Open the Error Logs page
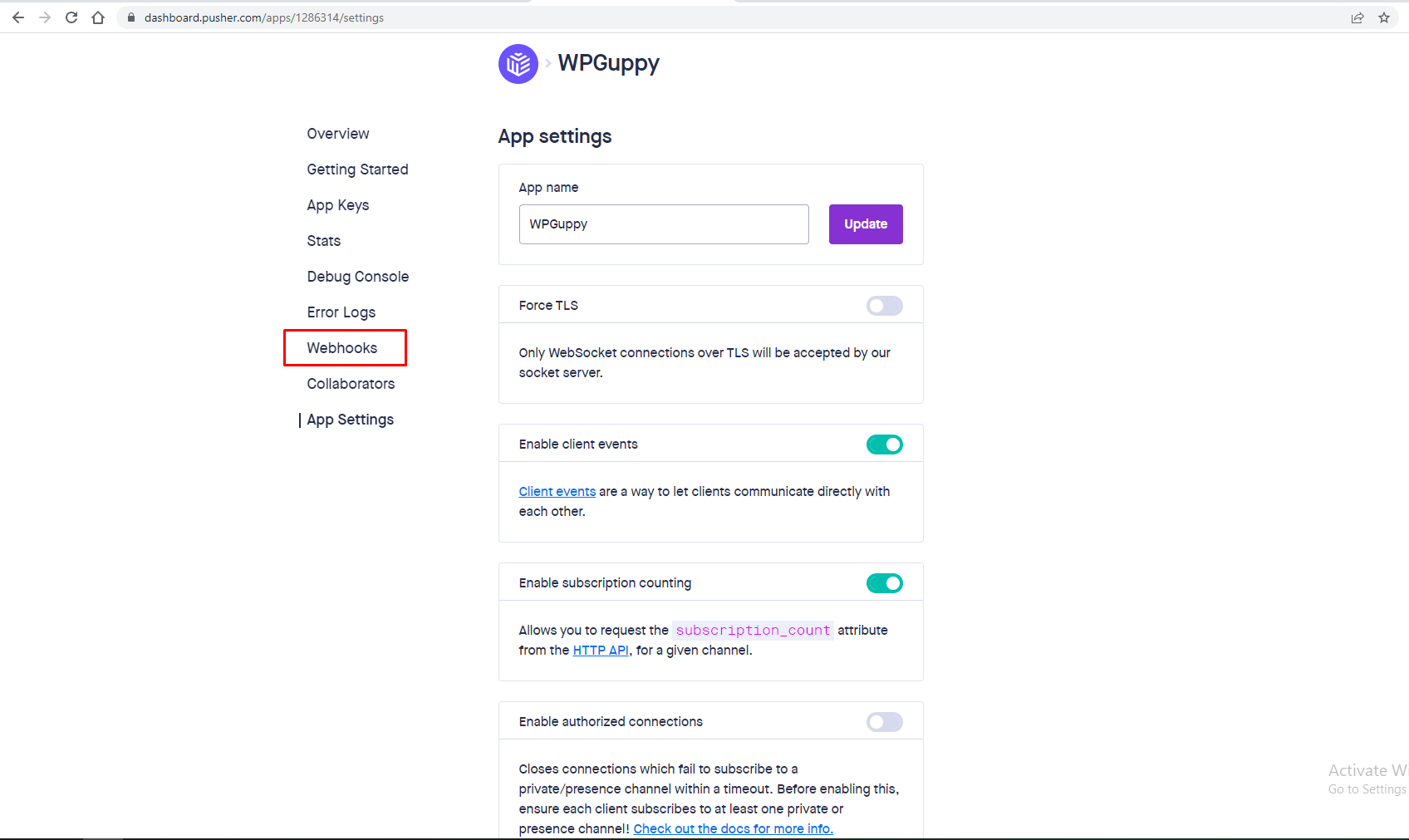The height and width of the screenshot is (840, 1409). click(x=341, y=312)
